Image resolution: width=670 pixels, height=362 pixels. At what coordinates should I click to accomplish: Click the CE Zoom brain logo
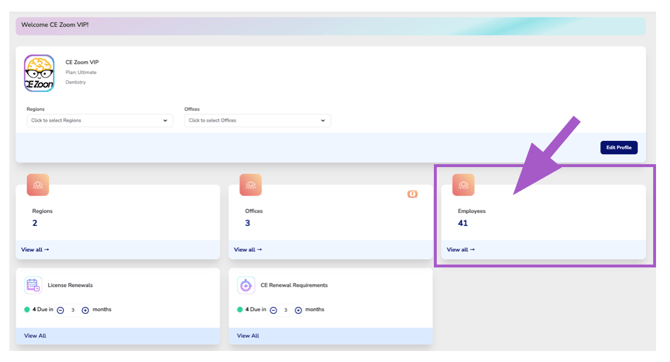[39, 73]
